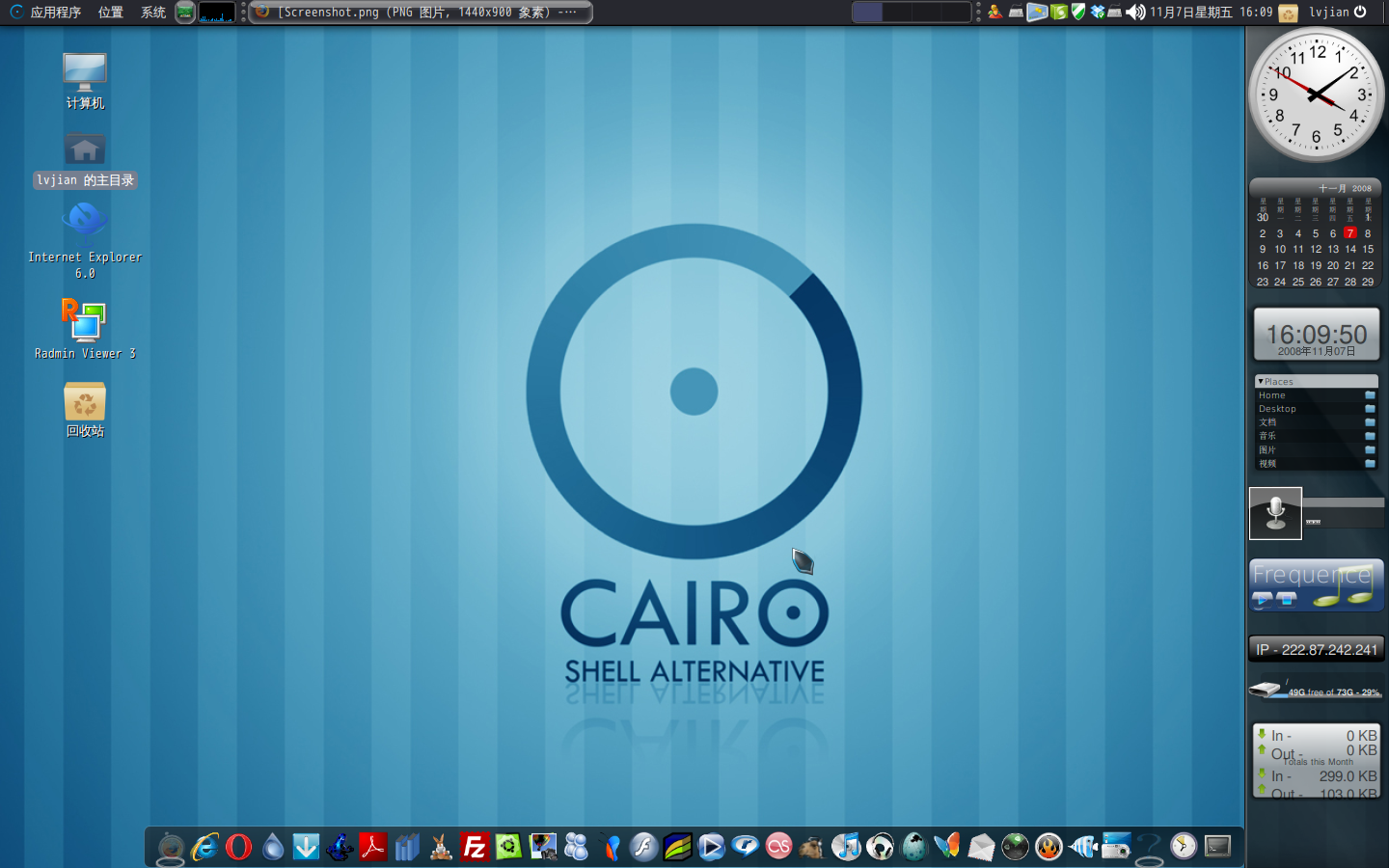Click the blue play button dock icon

pos(711,847)
